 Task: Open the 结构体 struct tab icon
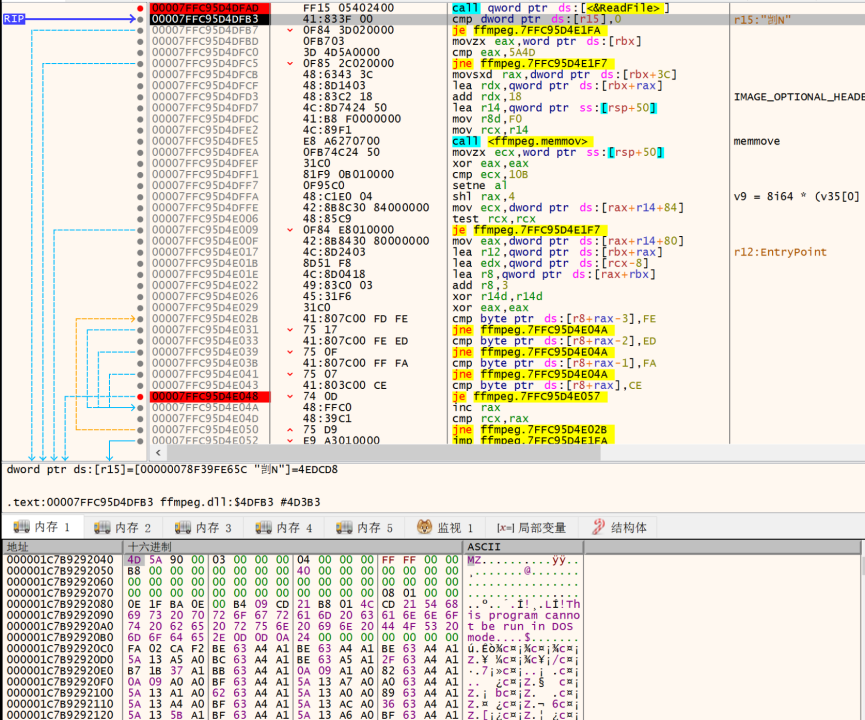click(x=598, y=527)
